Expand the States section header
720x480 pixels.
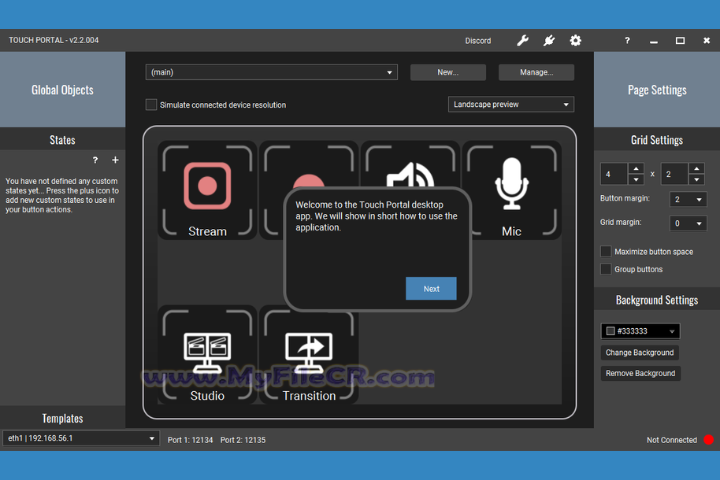click(x=62, y=140)
